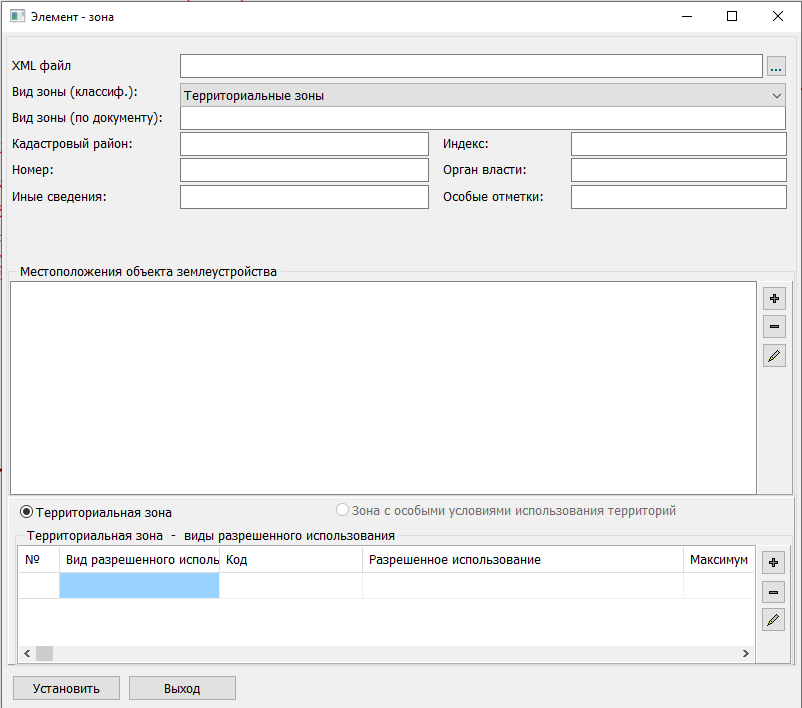Delete a permitted use type row
This screenshot has height=708, width=802.
click(x=773, y=592)
